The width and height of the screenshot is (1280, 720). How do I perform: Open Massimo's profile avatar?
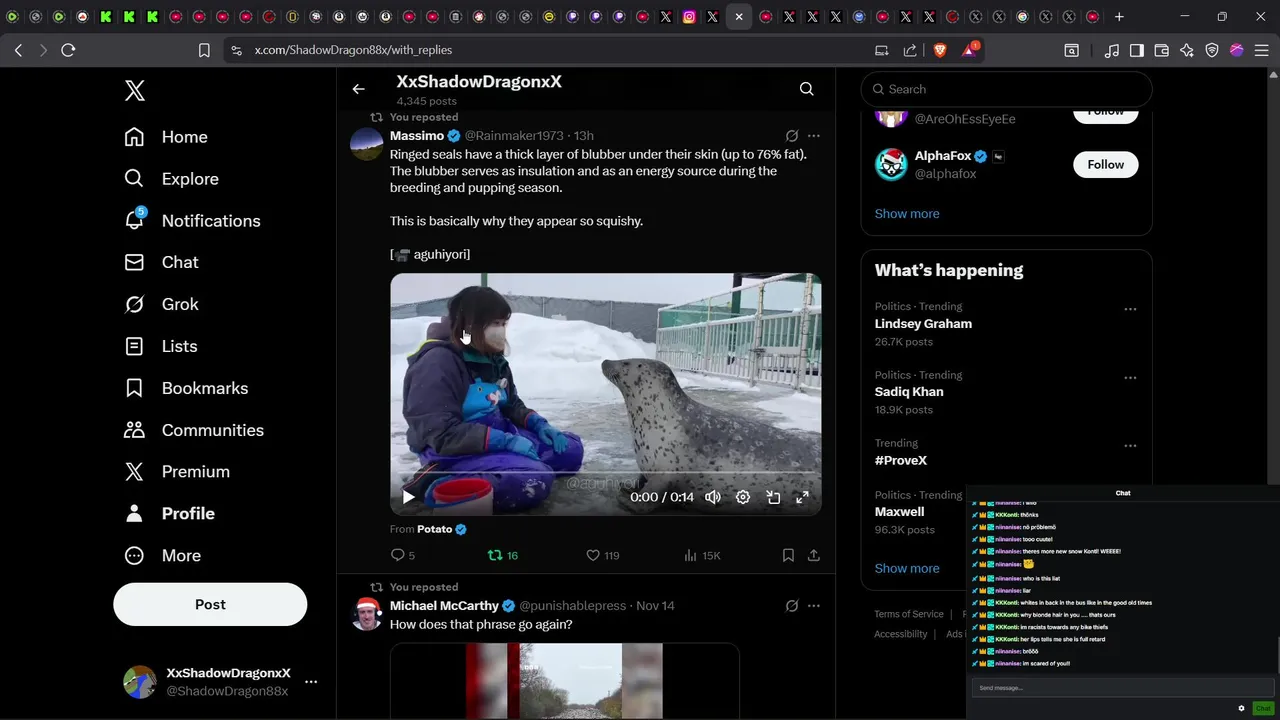click(x=367, y=144)
